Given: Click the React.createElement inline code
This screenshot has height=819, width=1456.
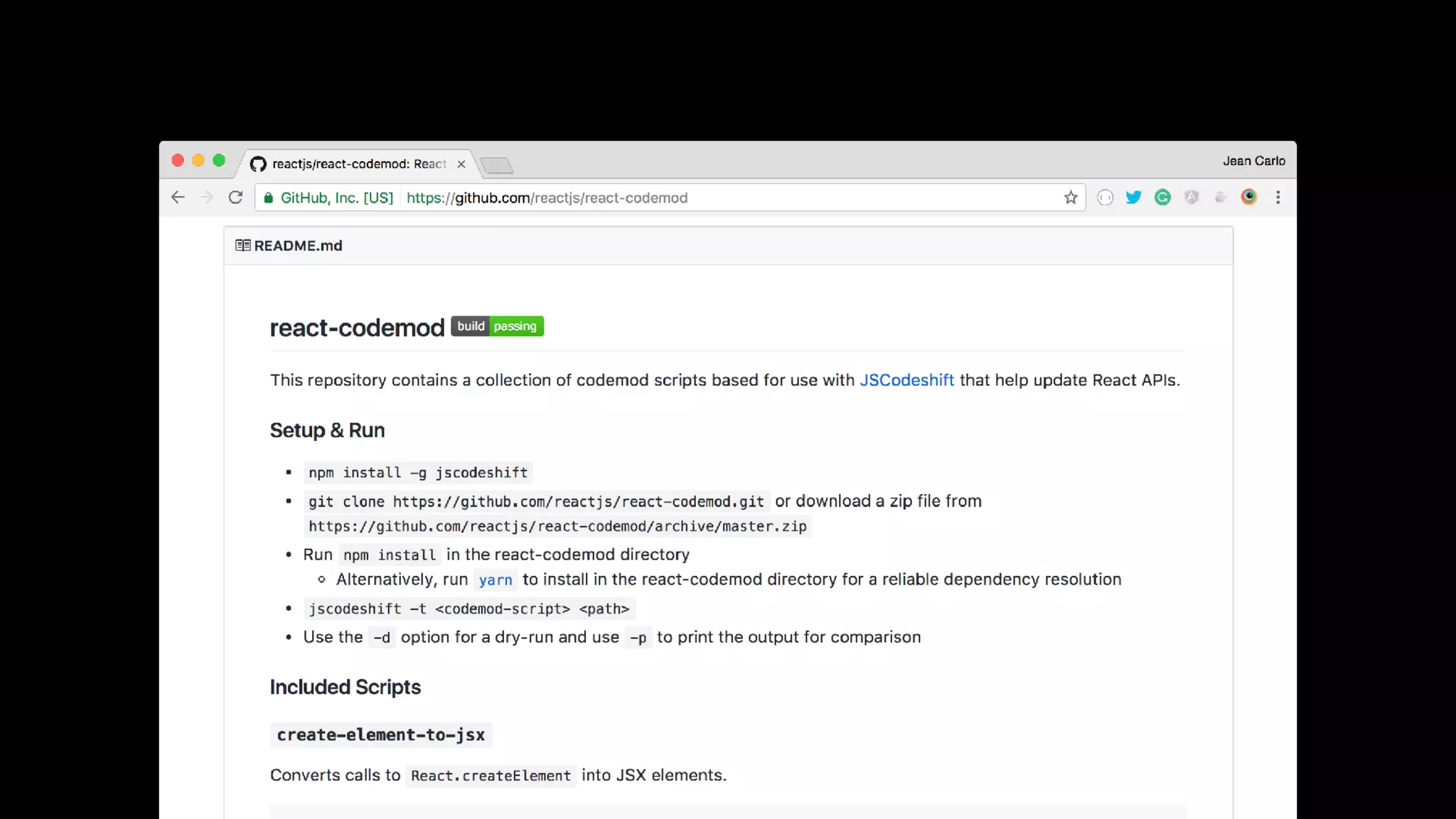Looking at the screenshot, I should (x=491, y=776).
